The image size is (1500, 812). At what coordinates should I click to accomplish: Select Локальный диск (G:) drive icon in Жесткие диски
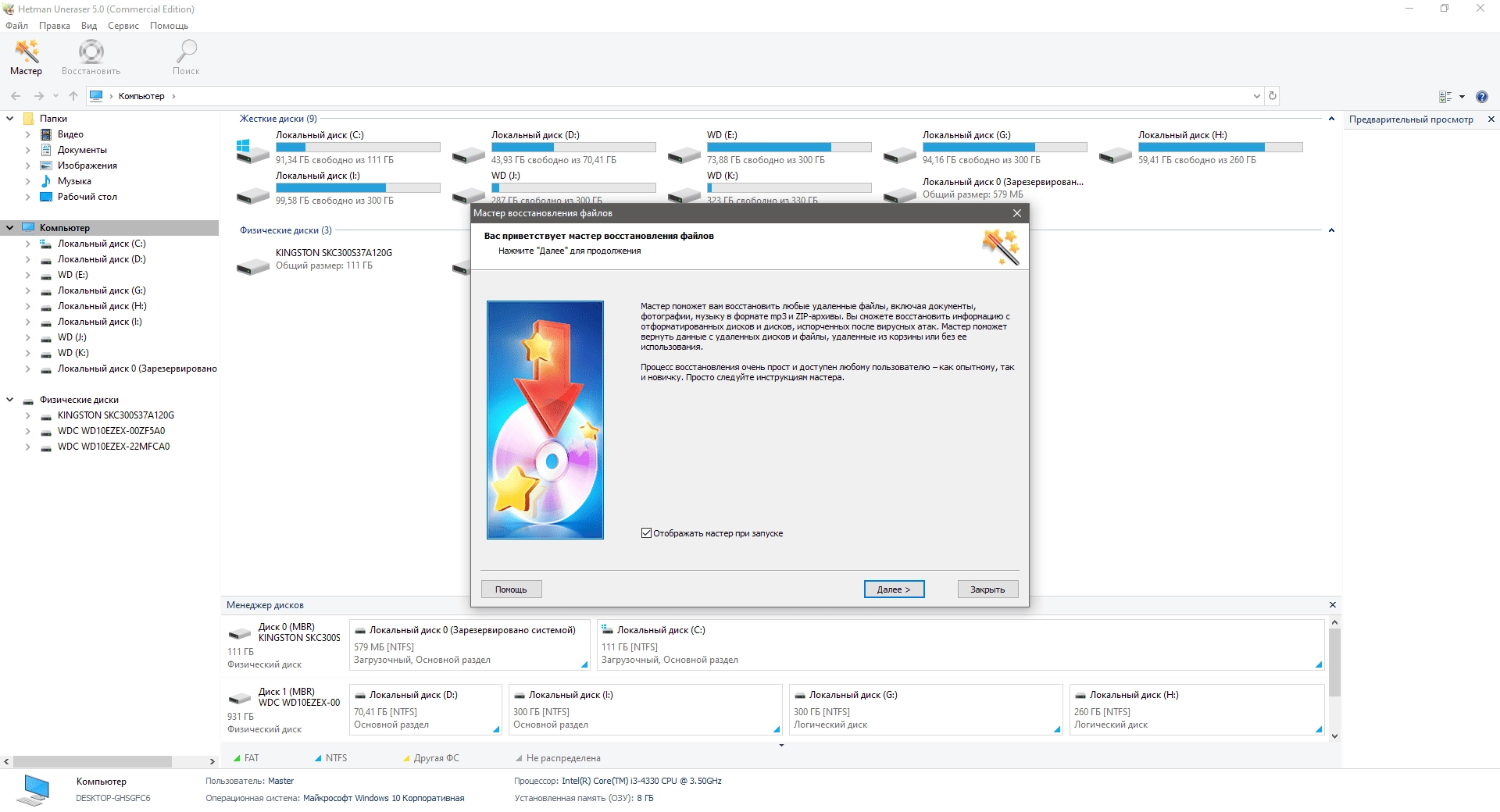coord(900,155)
